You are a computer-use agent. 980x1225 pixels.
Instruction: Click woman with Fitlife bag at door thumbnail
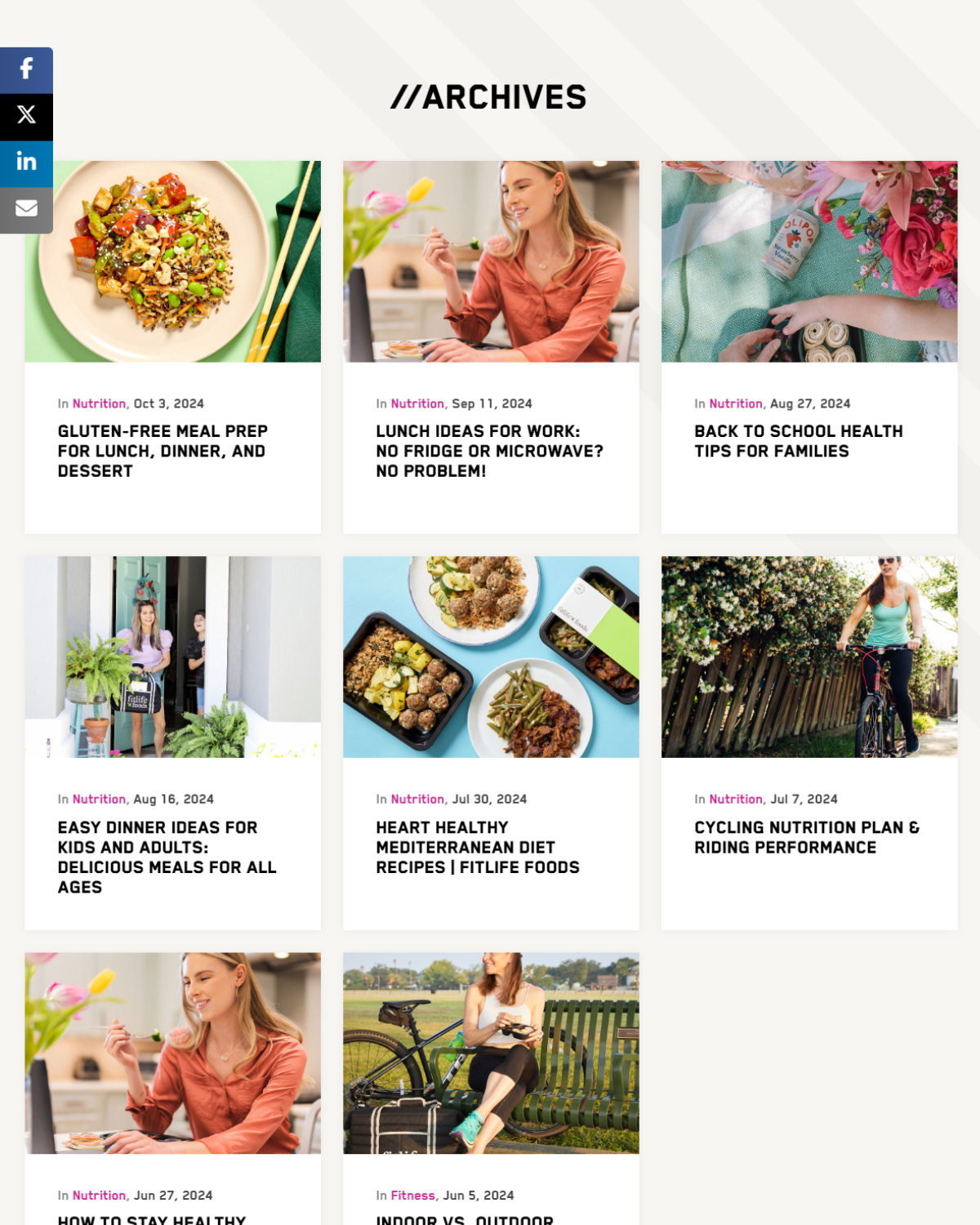[172, 657]
